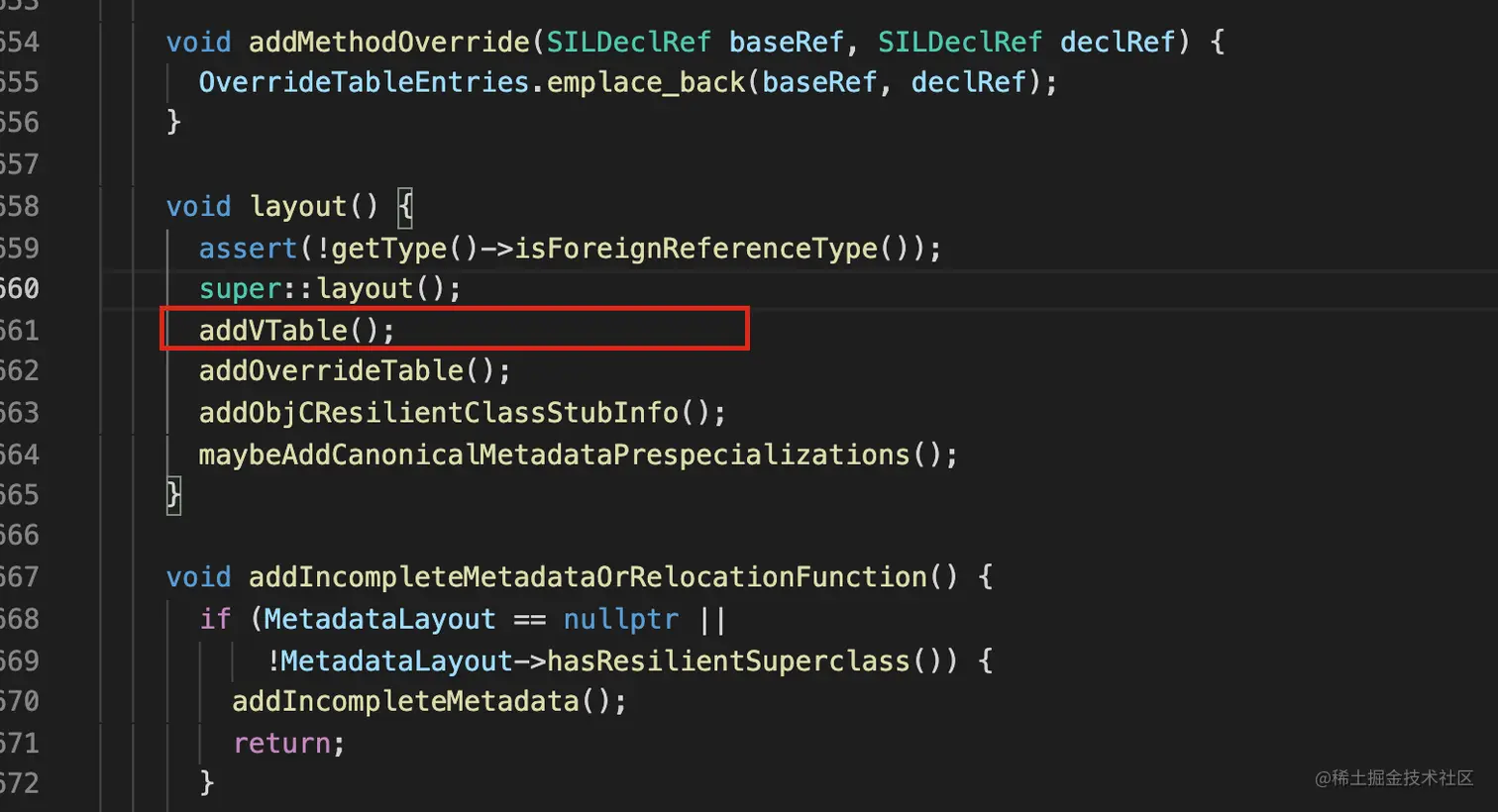Screen dimensions: 1498x812
Task: Click the void layout() declaration
Action: point(272,206)
